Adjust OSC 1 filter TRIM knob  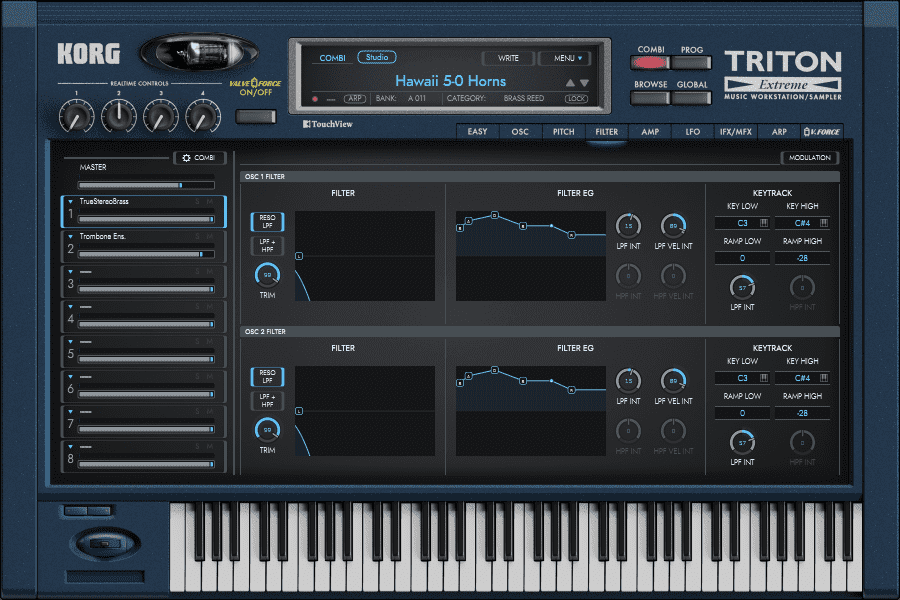267,276
